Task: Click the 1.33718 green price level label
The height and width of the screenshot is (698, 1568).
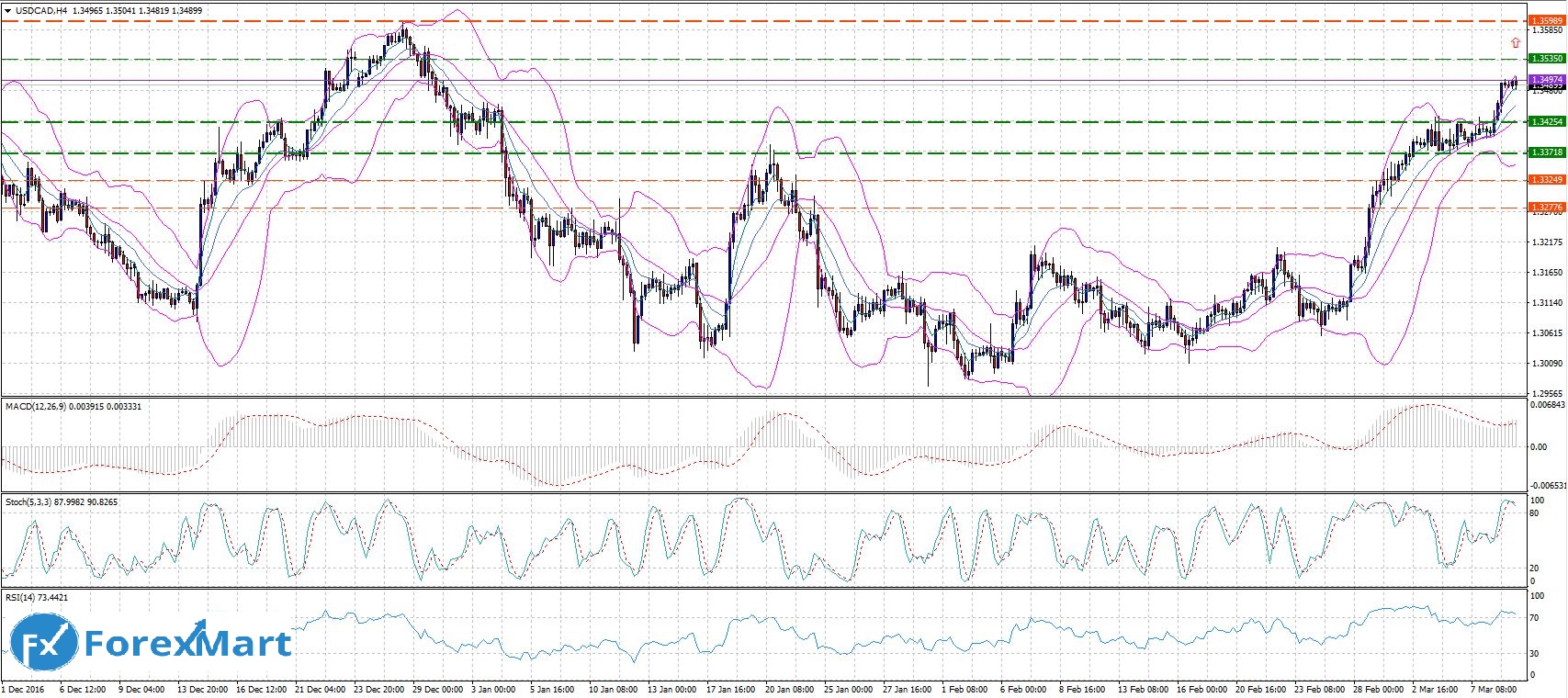Action: click(x=1546, y=152)
